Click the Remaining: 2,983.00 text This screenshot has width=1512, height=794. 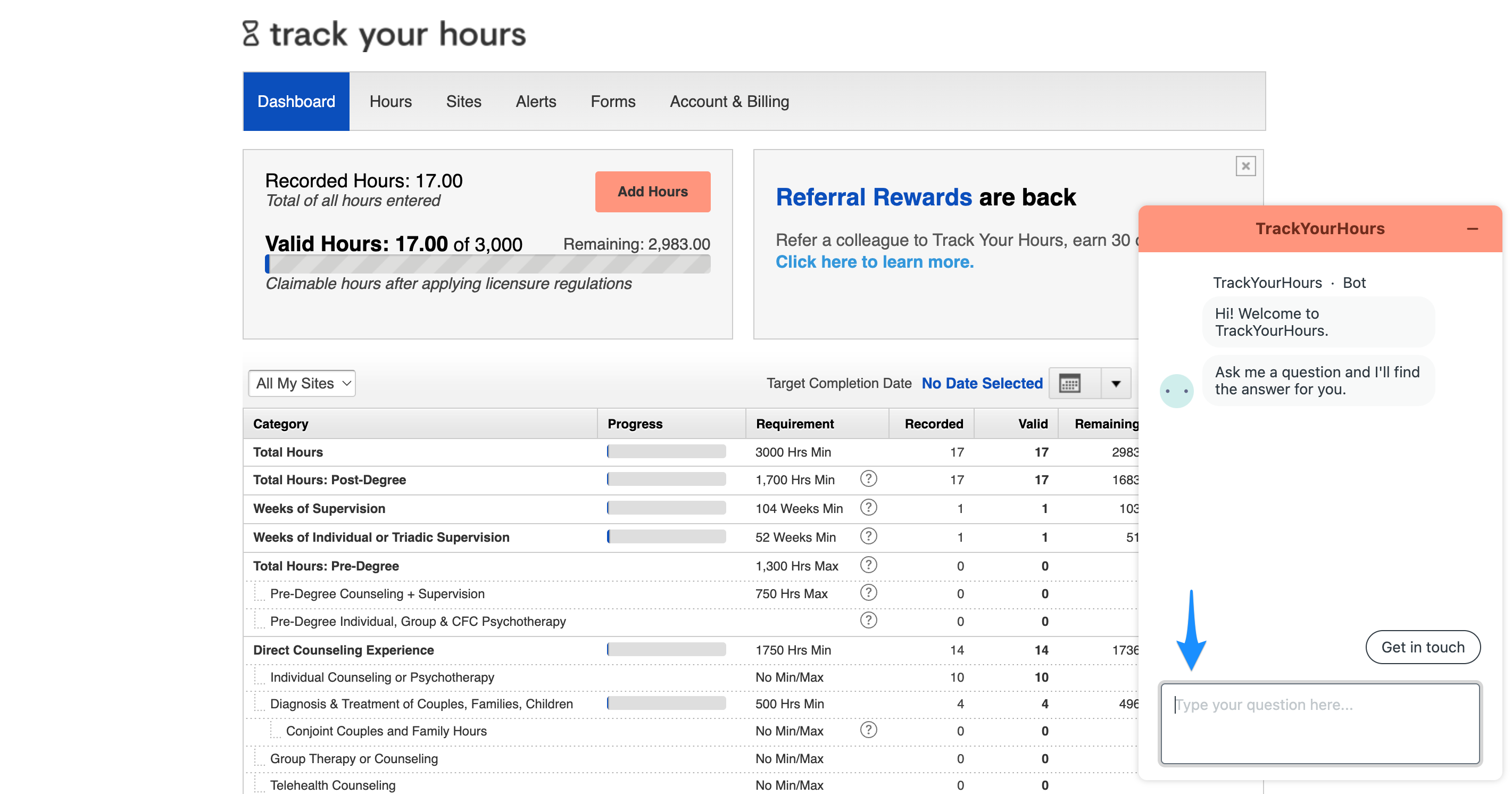636,244
